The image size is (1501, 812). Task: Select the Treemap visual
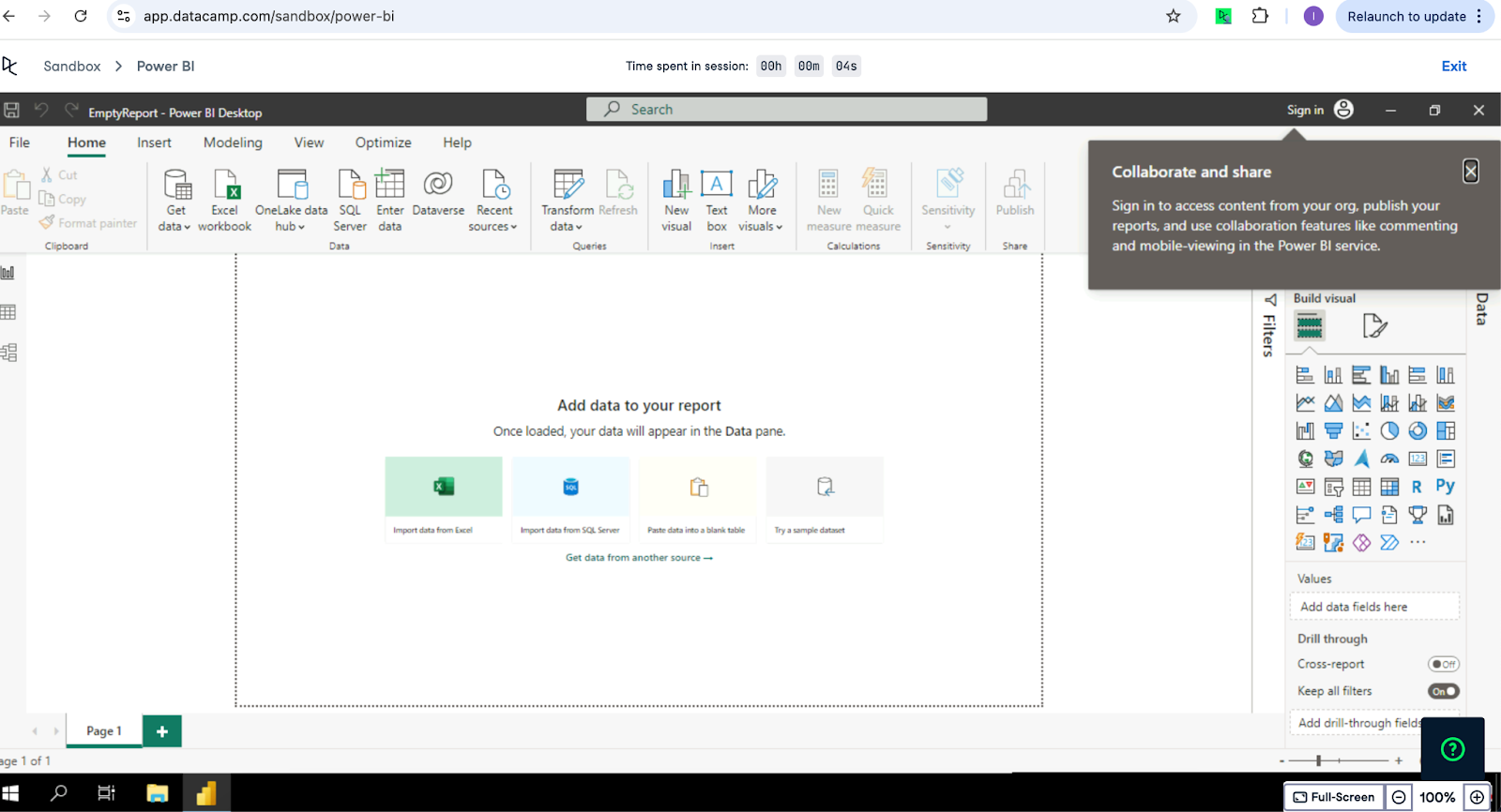pyautogui.click(x=1446, y=431)
